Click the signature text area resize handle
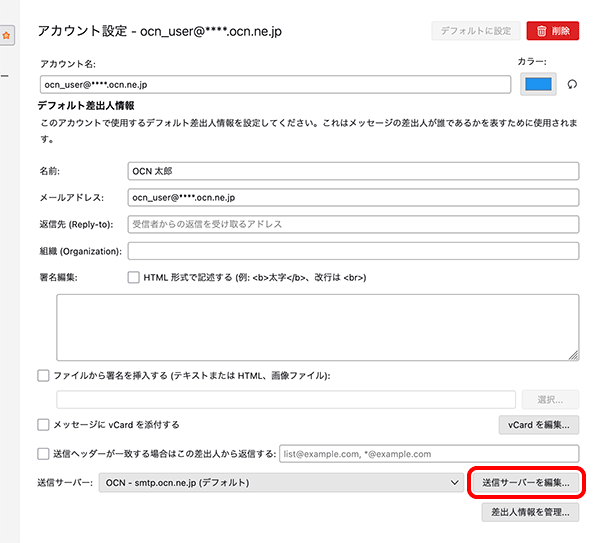Screen dimensions: 600x543 pos(574,354)
